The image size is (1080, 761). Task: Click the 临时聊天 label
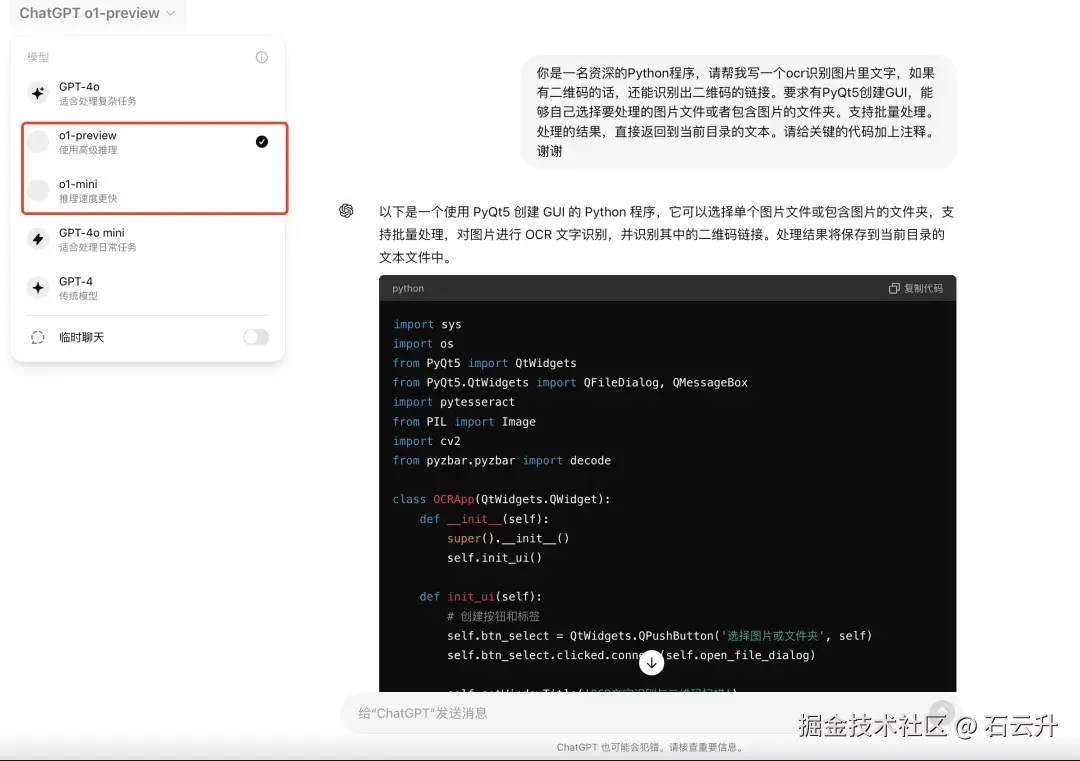click(x=81, y=337)
